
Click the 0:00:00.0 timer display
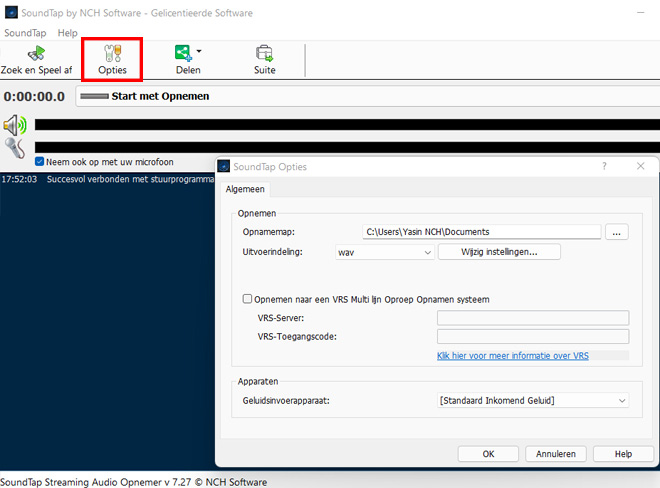tap(35, 96)
